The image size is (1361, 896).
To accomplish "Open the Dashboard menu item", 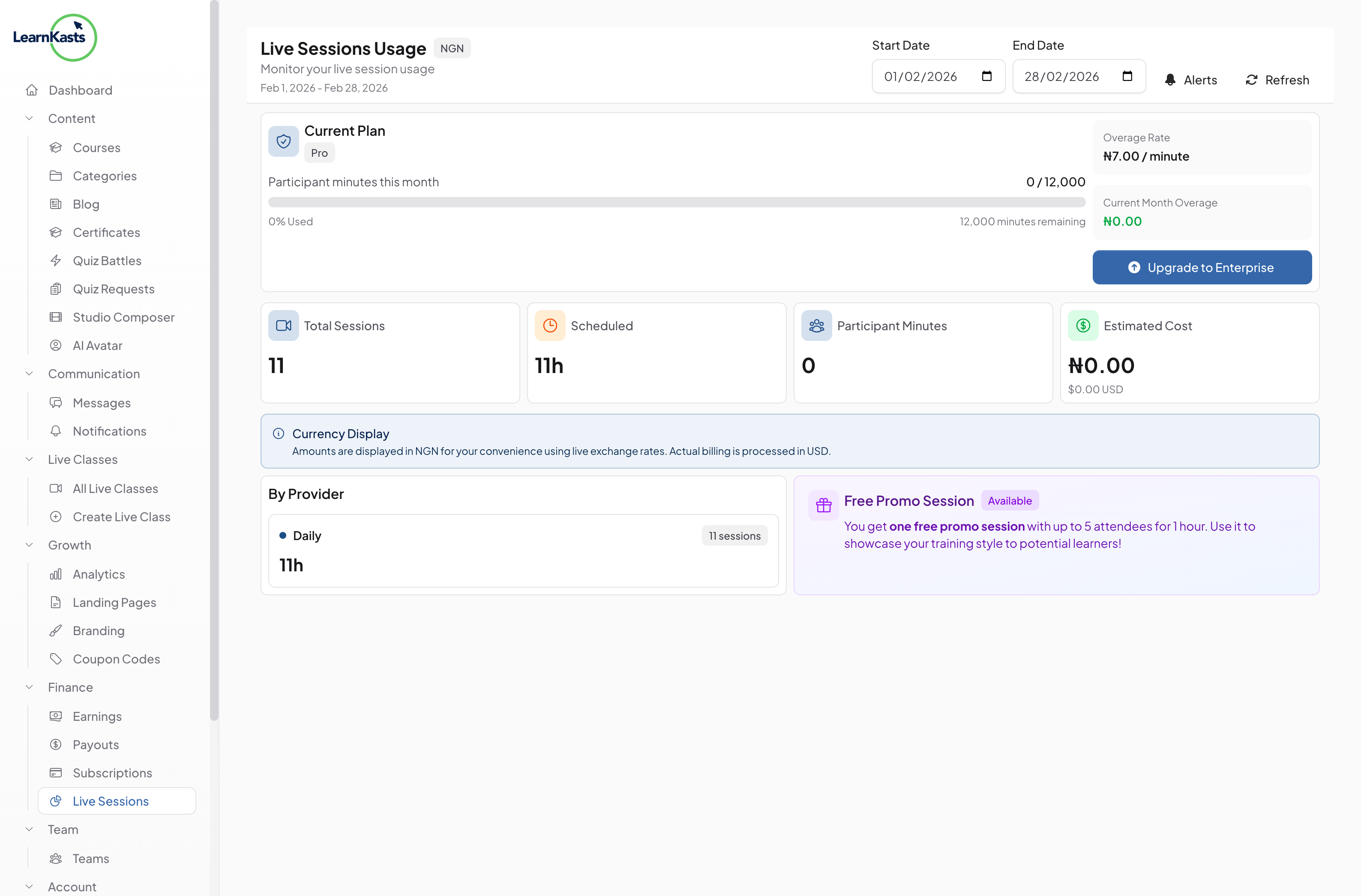I will point(80,90).
